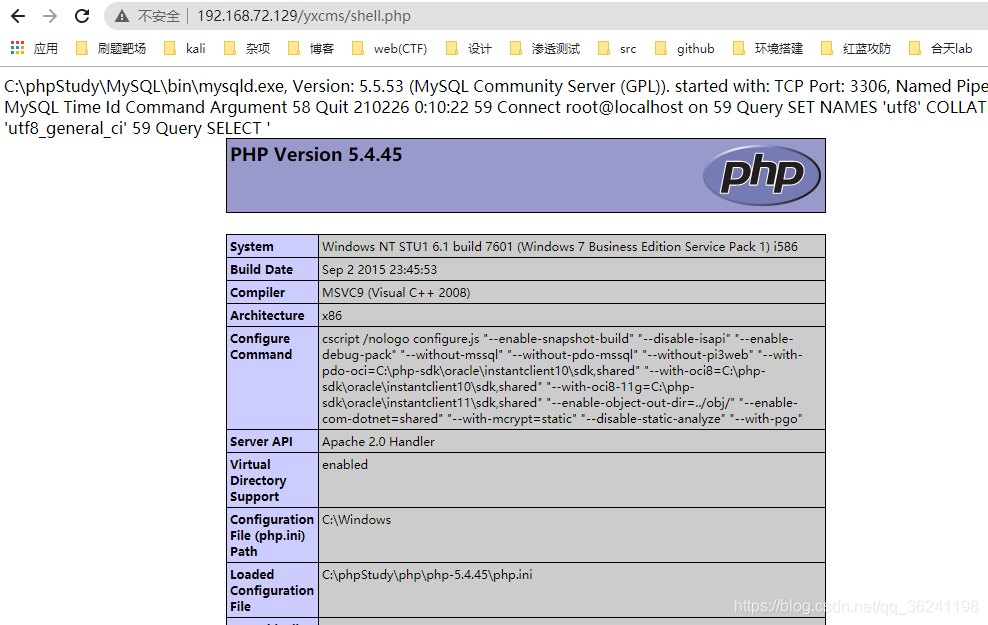988x625 pixels.
Task: Click the enabled value cell
Action: pyautogui.click(x=572, y=480)
